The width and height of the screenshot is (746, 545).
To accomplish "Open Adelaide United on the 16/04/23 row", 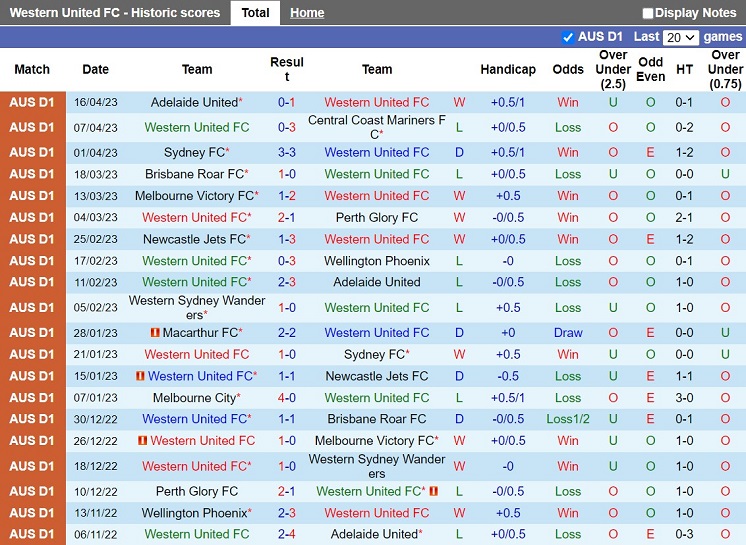I will tap(194, 102).
